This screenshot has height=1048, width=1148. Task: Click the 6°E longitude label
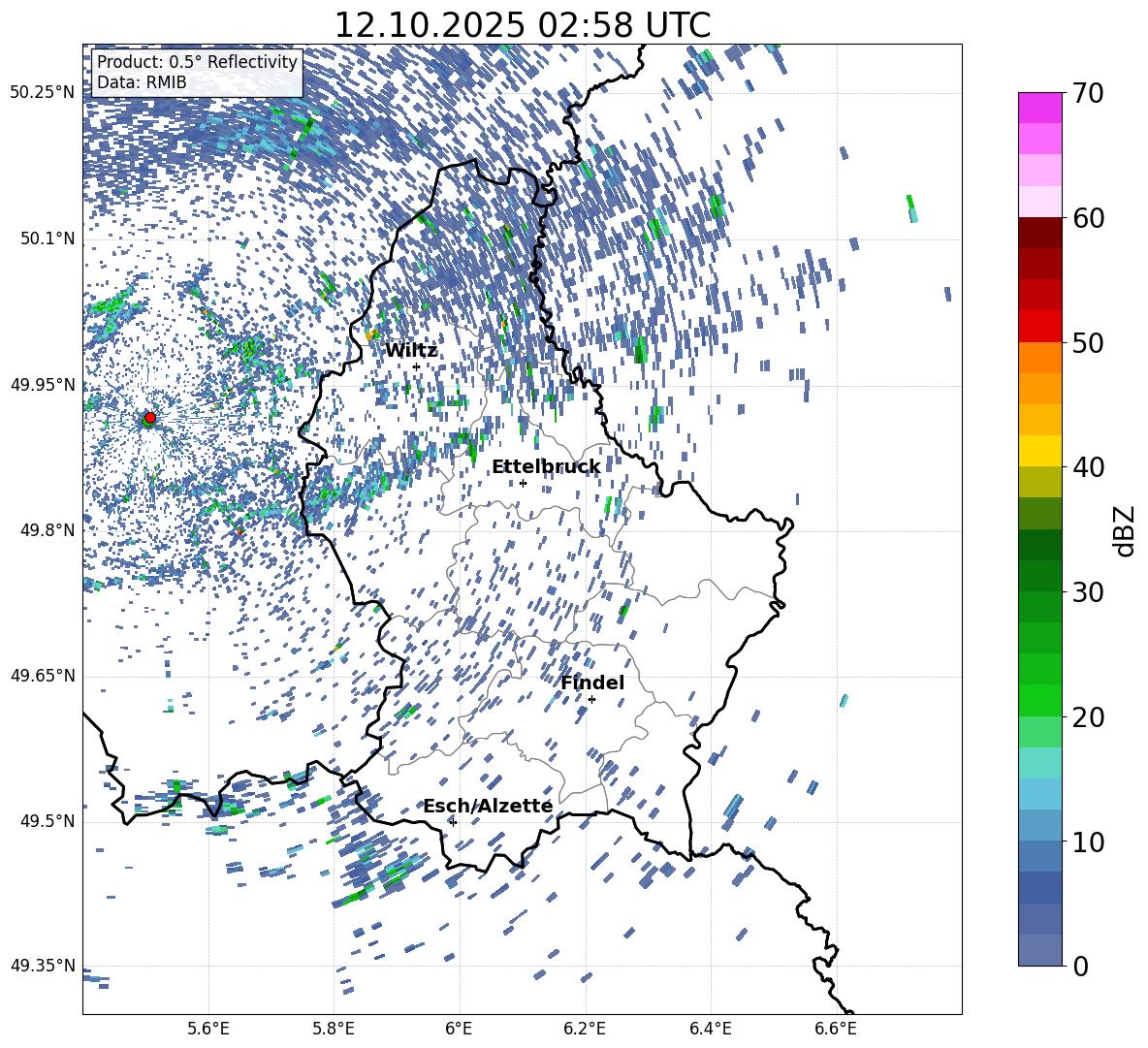[459, 1029]
